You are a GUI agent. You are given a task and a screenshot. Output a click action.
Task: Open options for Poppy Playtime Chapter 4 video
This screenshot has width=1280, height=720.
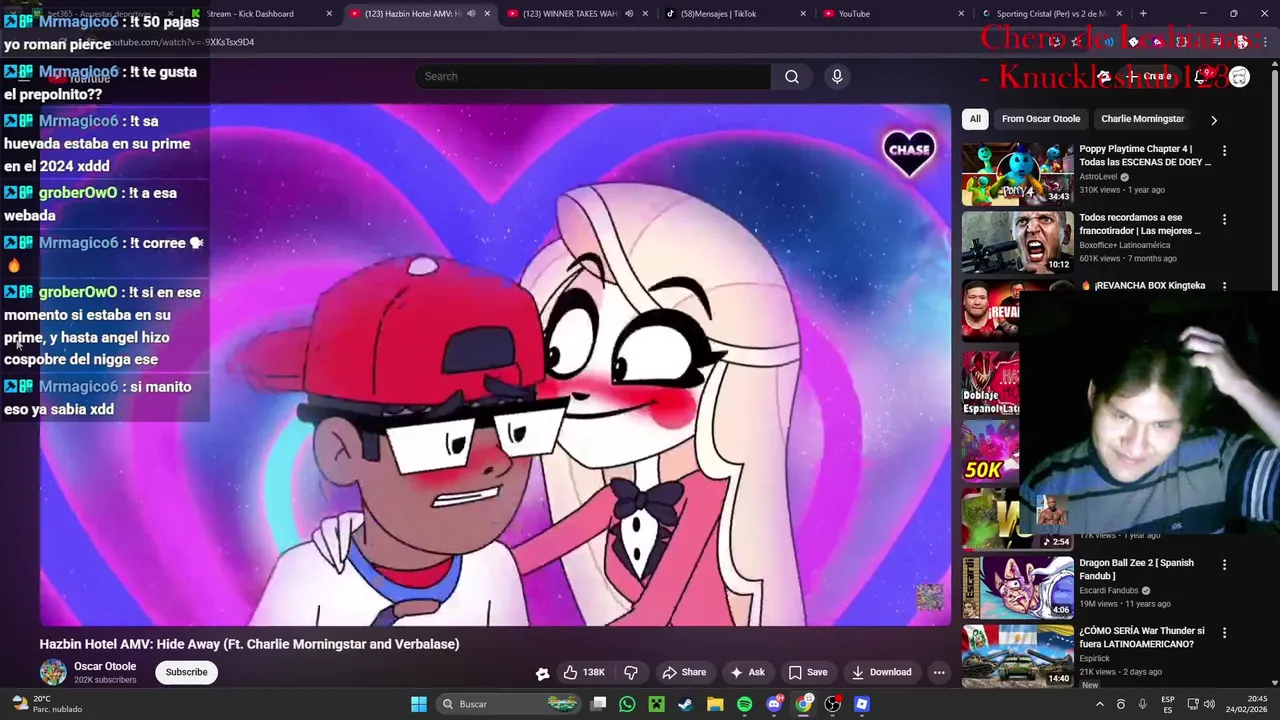1224,151
